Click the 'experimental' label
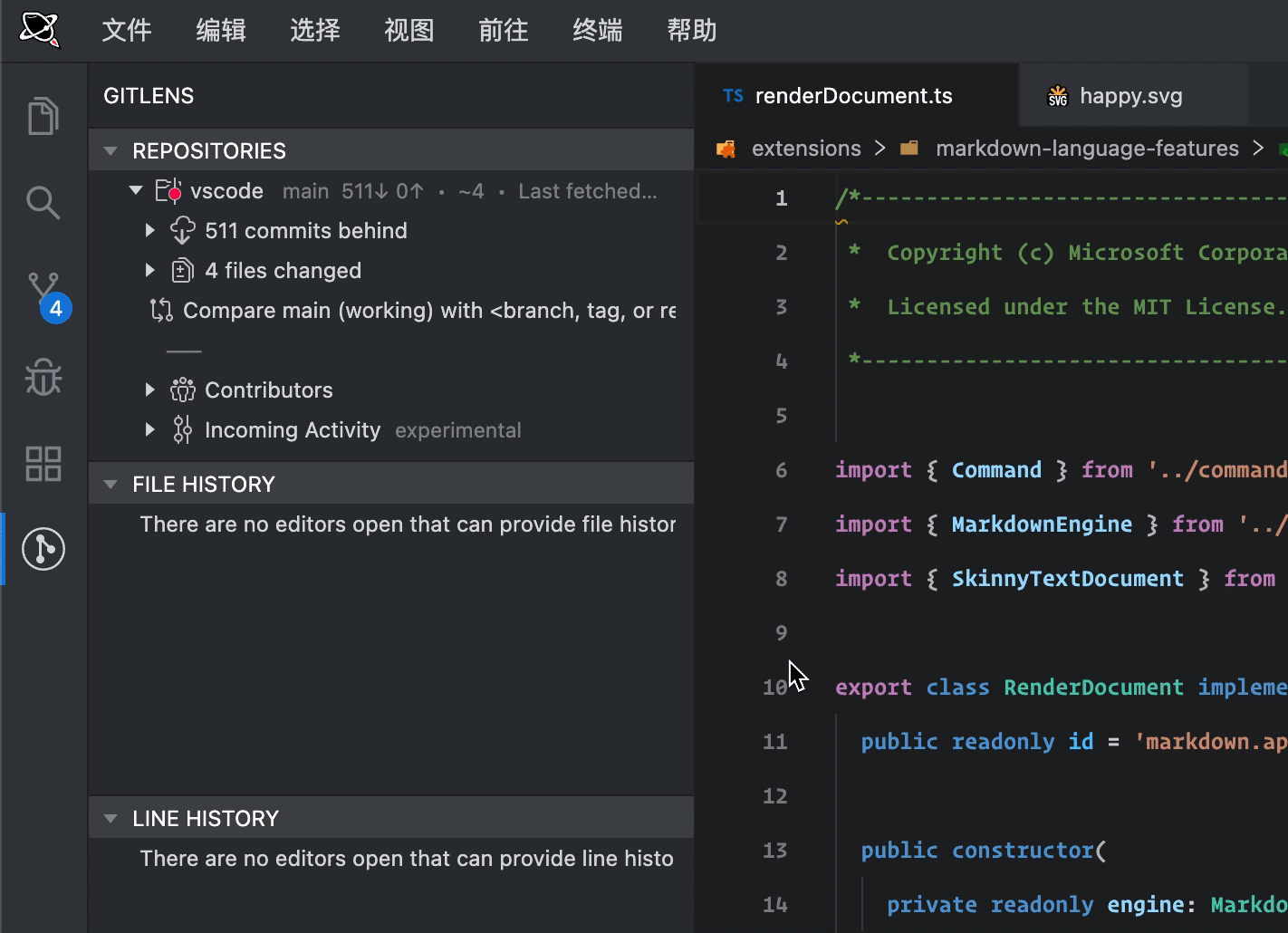This screenshot has height=933, width=1288. (x=458, y=430)
